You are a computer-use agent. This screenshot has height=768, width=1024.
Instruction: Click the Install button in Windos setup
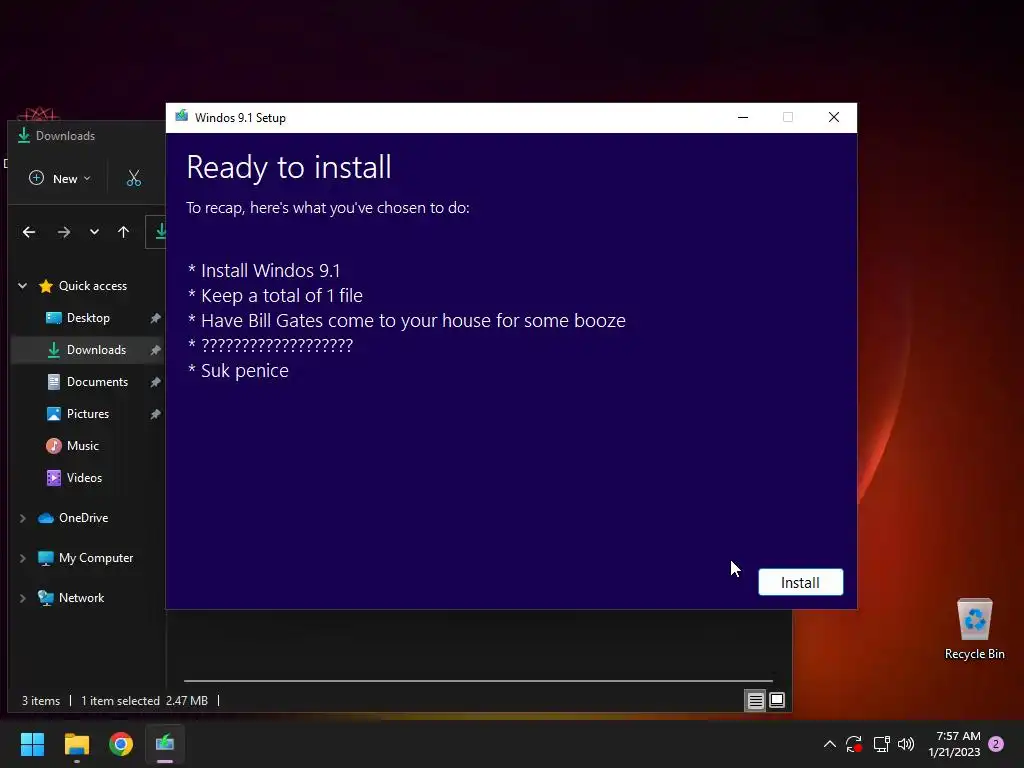[800, 582]
